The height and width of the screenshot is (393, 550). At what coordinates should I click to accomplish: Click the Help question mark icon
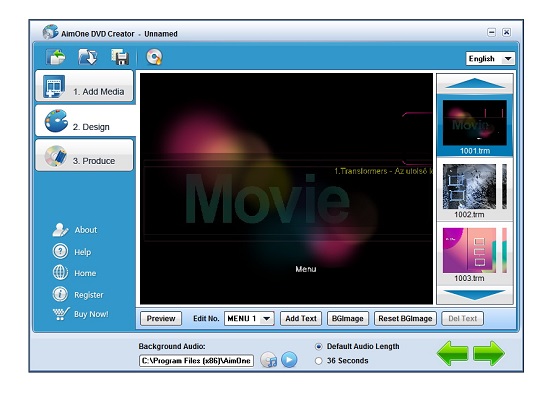tap(60, 251)
